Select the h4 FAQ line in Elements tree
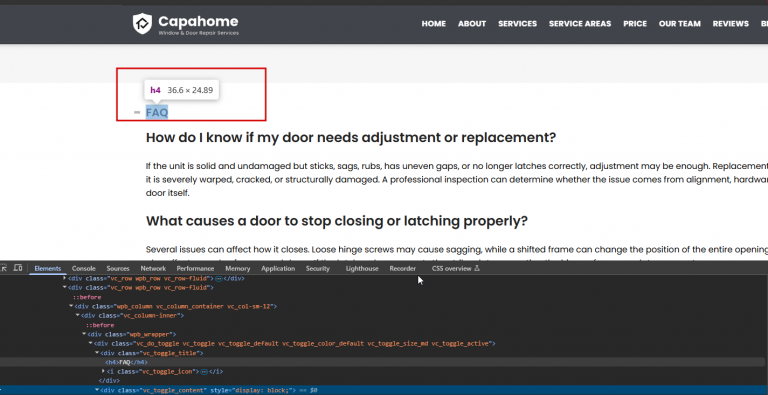The image size is (768, 395). pos(382,362)
